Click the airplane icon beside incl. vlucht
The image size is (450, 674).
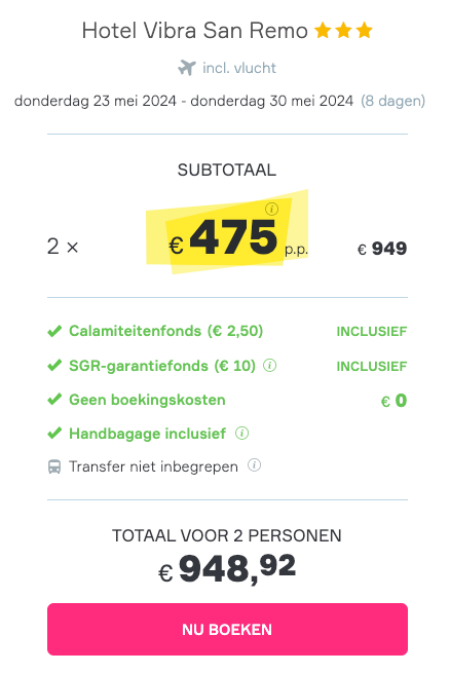pyautogui.click(x=187, y=68)
